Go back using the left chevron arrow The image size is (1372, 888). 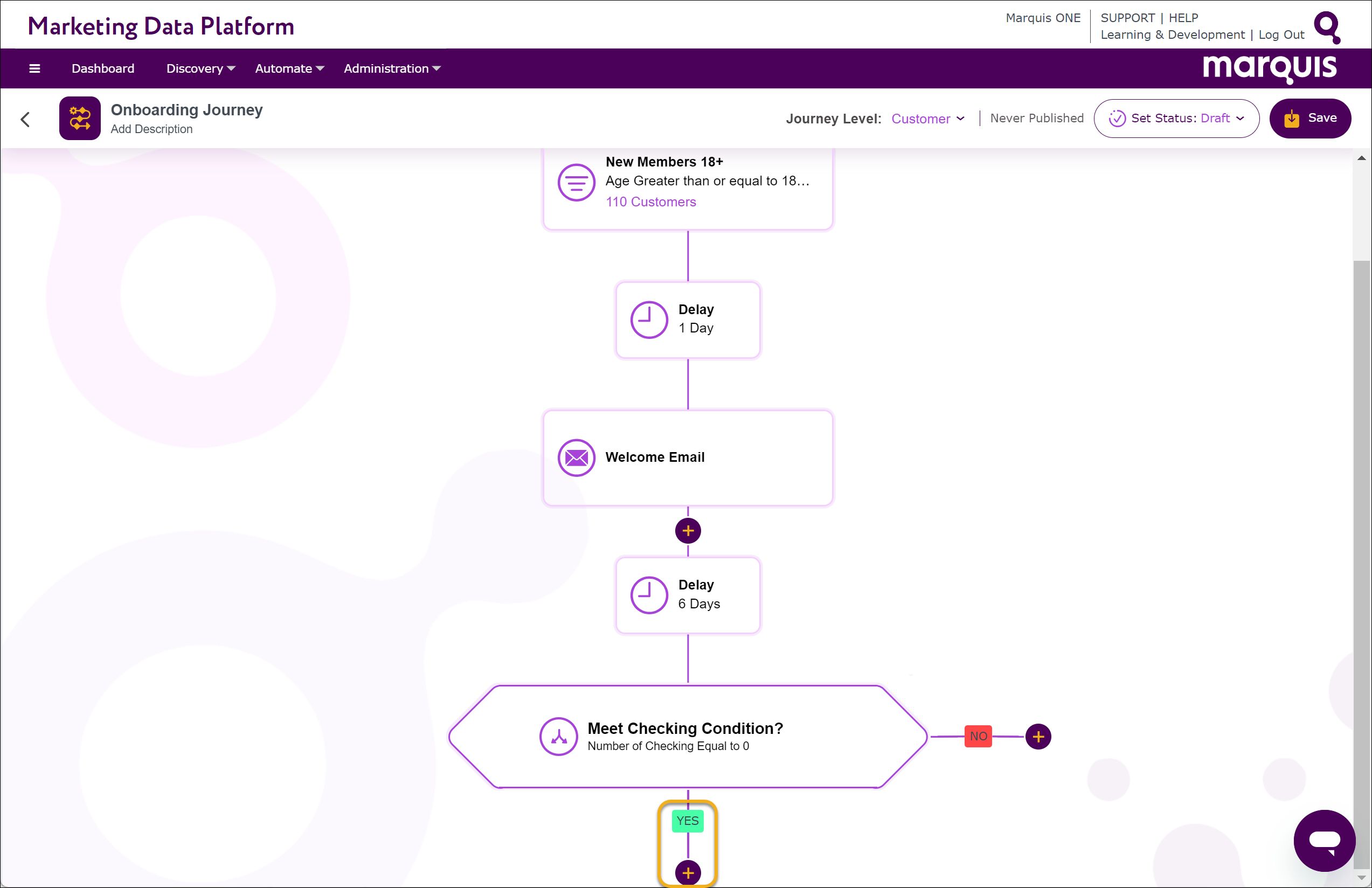point(25,119)
